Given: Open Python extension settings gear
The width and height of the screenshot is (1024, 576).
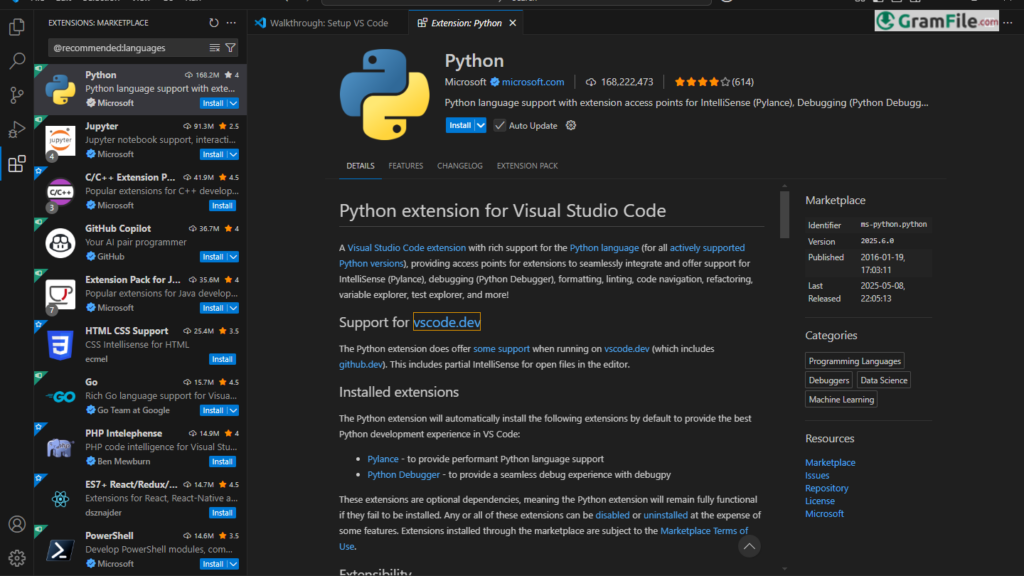Looking at the screenshot, I should coord(571,125).
